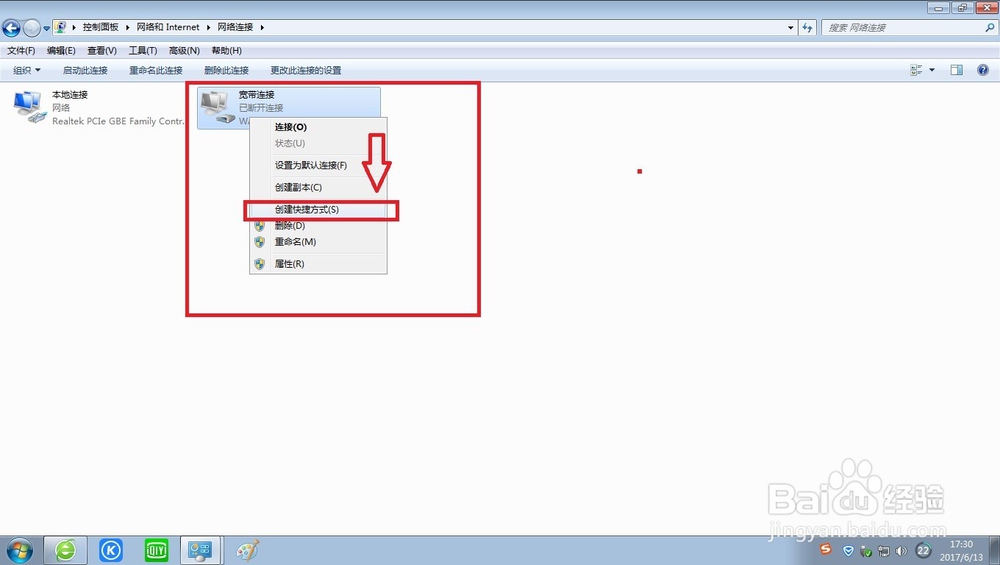Open the 文件(F) menu
This screenshot has width=1000, height=565.
tap(21, 50)
